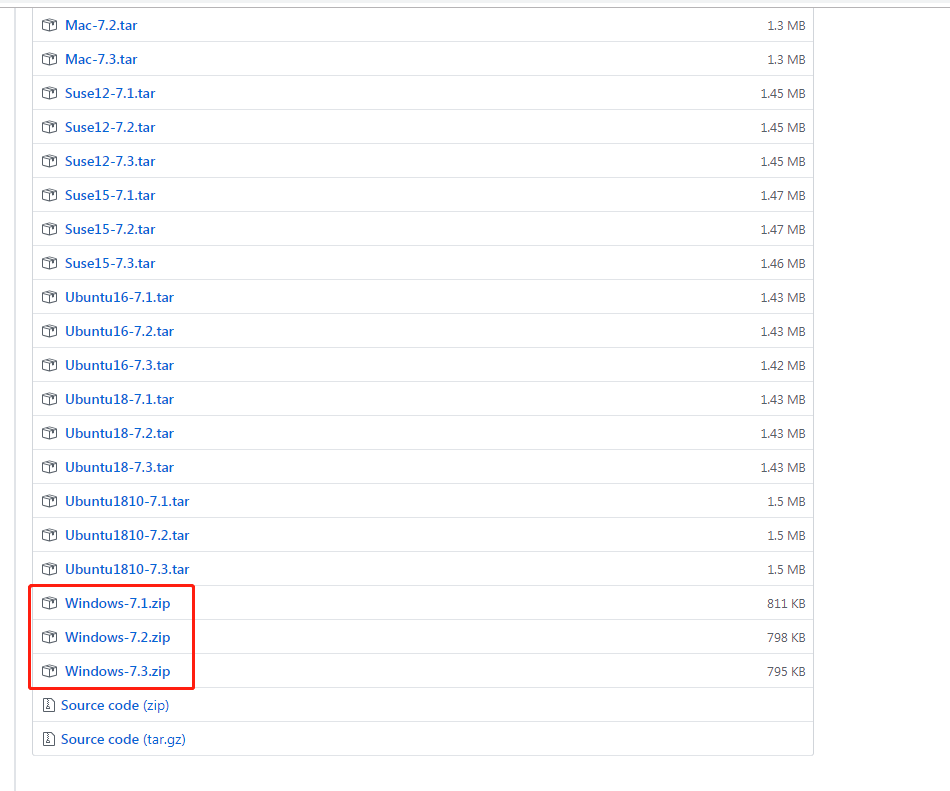Download Windows-7.2.zip file
Viewport: 950px width, 791px height.
coord(118,637)
